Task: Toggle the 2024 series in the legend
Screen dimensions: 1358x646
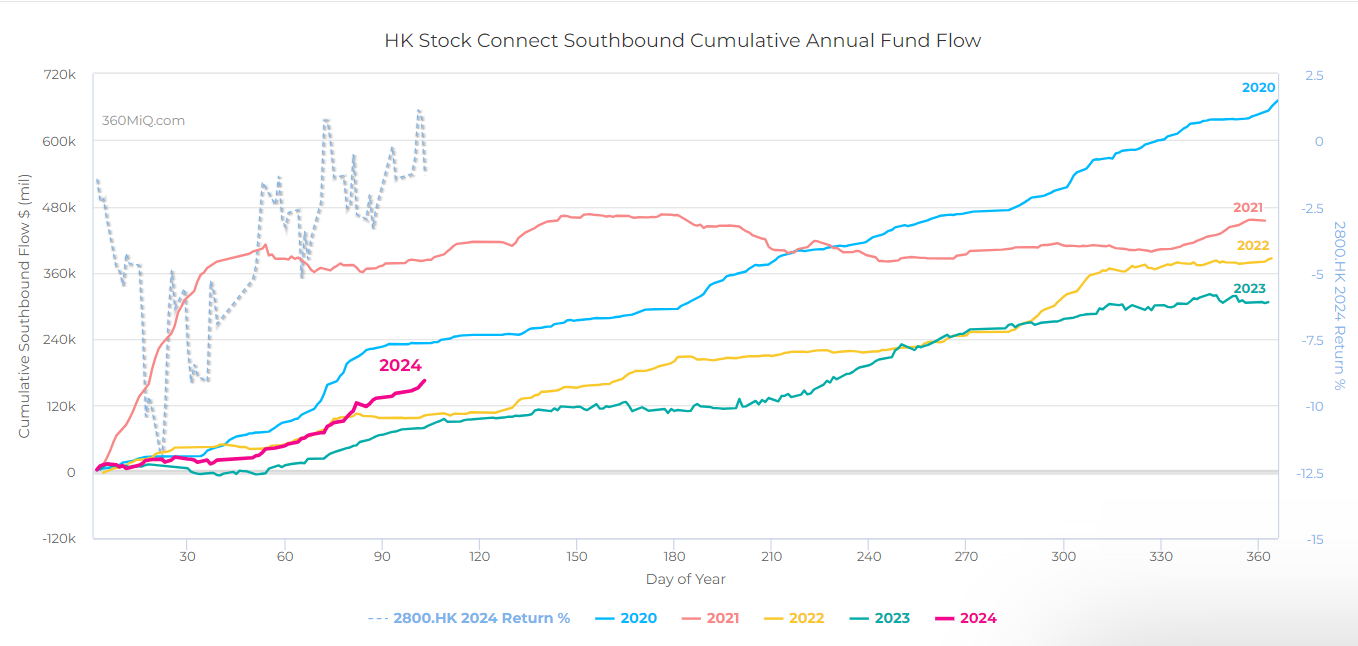Action: (965, 618)
